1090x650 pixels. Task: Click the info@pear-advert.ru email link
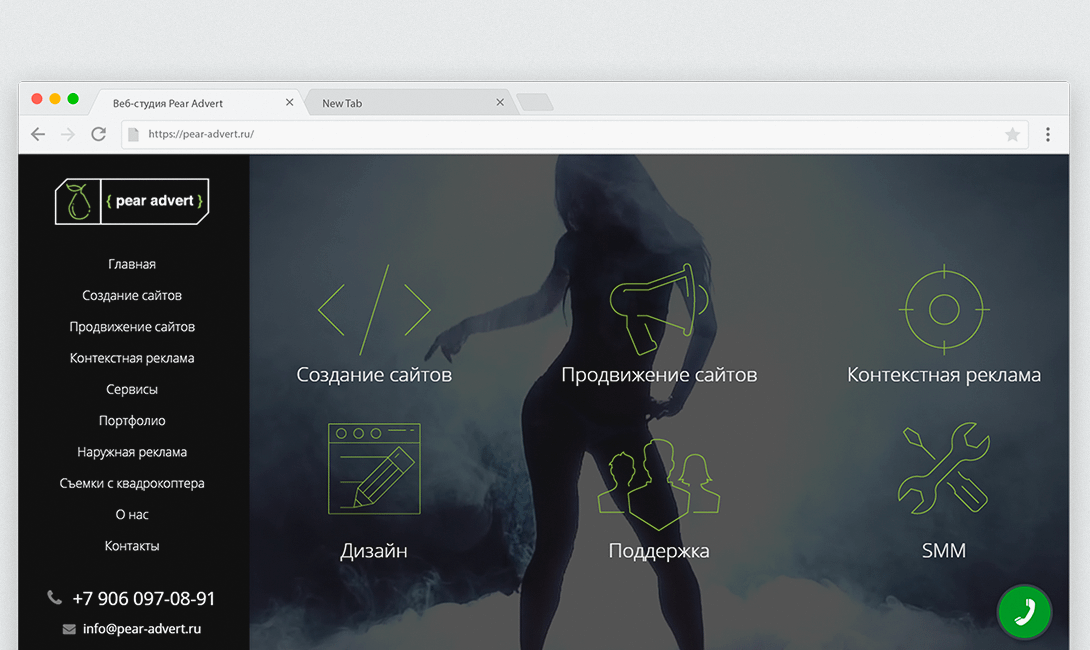(142, 629)
